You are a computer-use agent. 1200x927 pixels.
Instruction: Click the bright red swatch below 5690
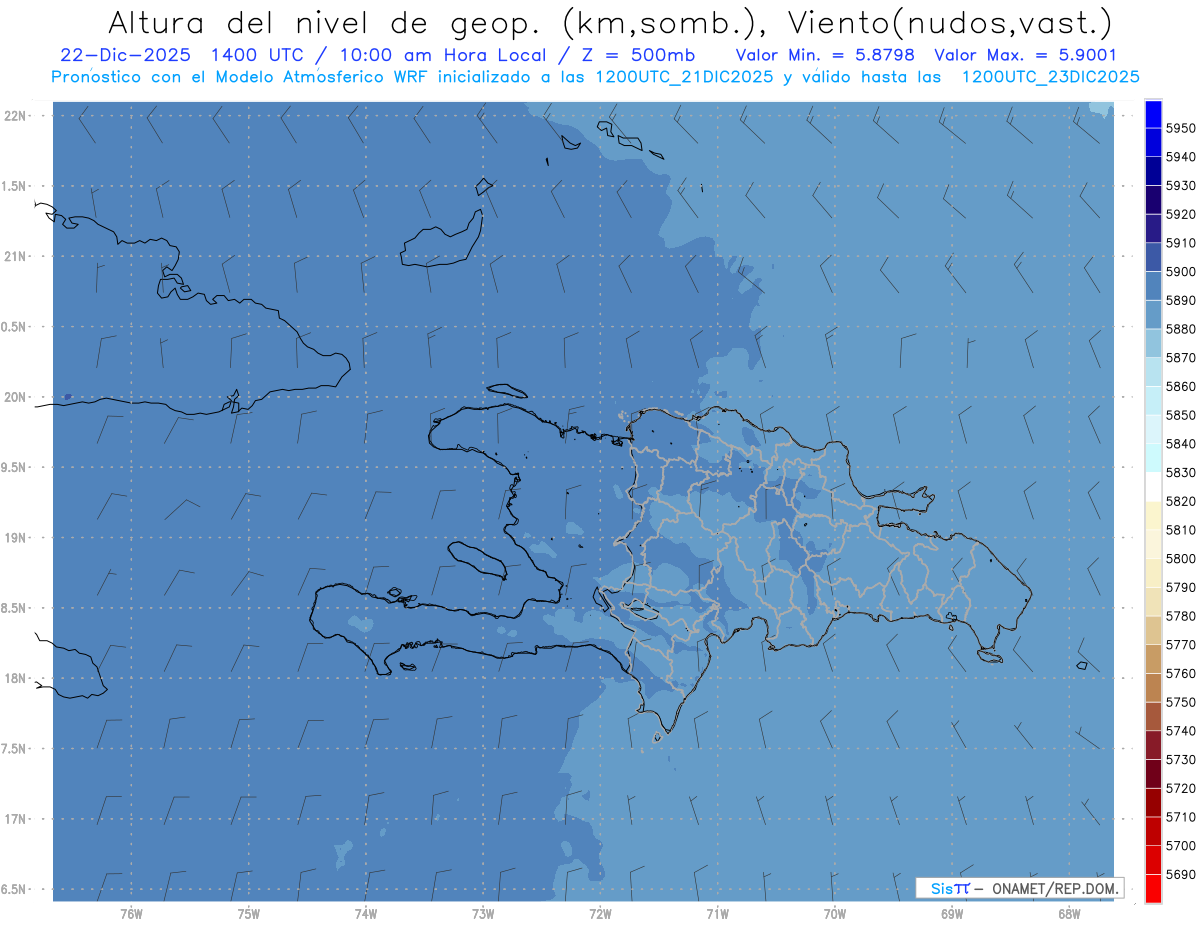(1153, 888)
